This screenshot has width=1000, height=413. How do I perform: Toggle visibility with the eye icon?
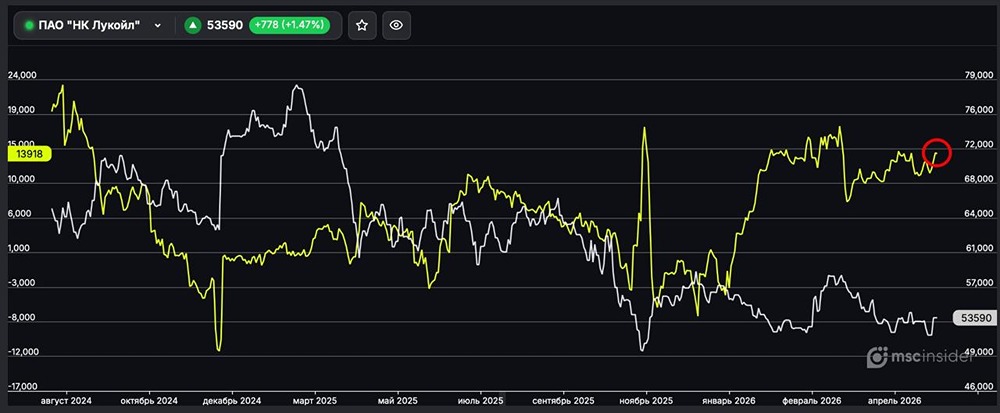click(397, 25)
